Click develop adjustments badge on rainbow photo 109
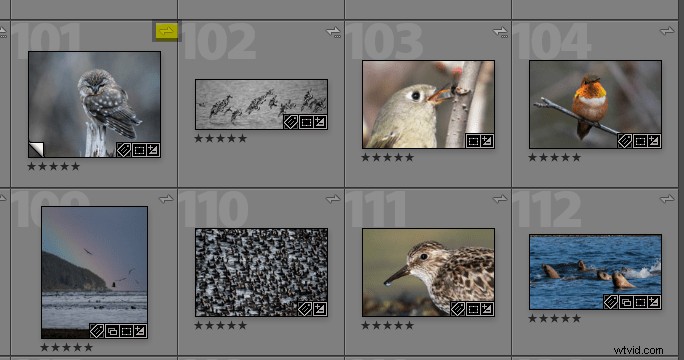 pyautogui.click(x=140, y=331)
